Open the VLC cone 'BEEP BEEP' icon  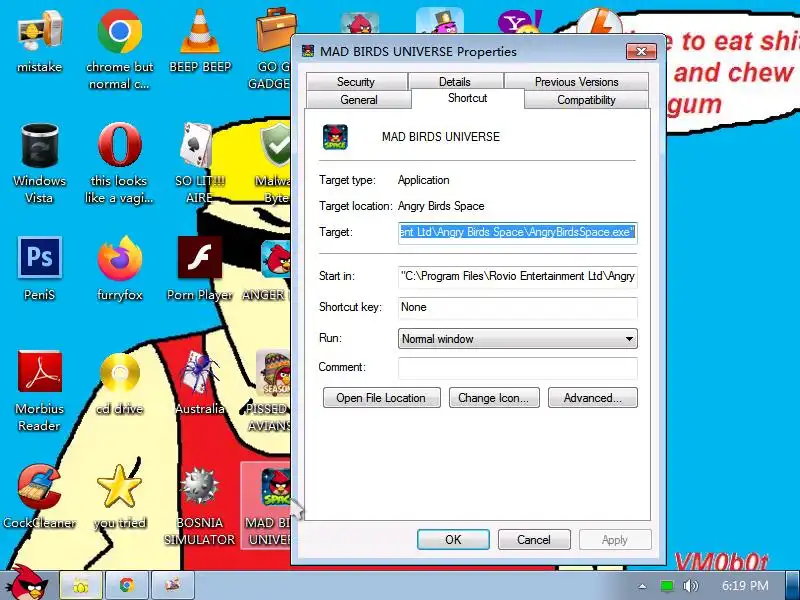click(x=200, y=42)
